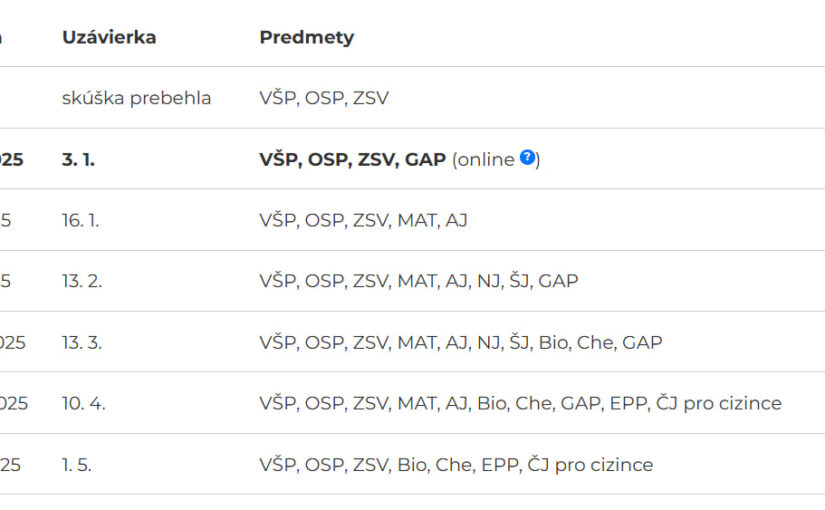Screen dimensions: 825x510
Task: Click the blue question mark help icon
Action: pos(527,157)
